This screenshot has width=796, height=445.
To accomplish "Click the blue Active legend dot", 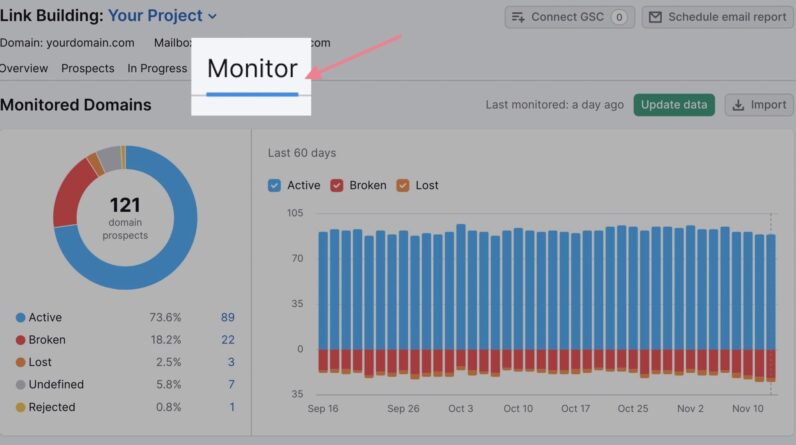I will tap(20, 318).
